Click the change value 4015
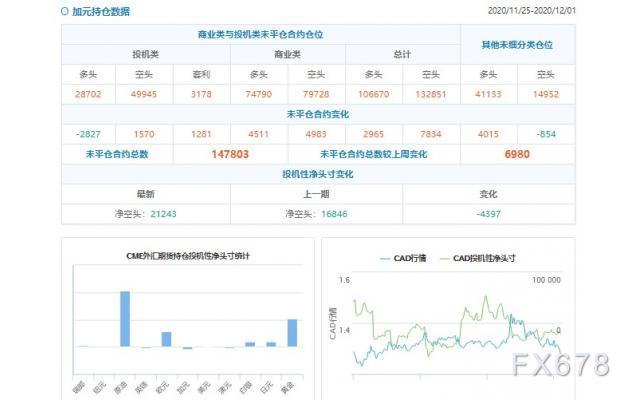This screenshot has width=640, height=400. click(488, 134)
